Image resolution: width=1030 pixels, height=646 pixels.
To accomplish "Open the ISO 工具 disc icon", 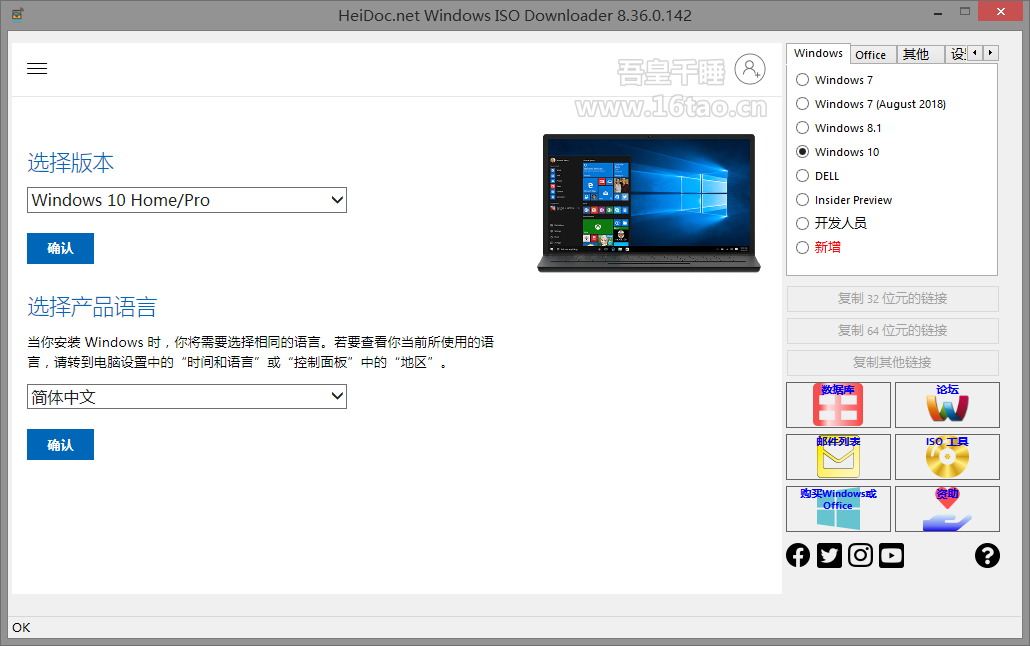I will pyautogui.click(x=947, y=457).
